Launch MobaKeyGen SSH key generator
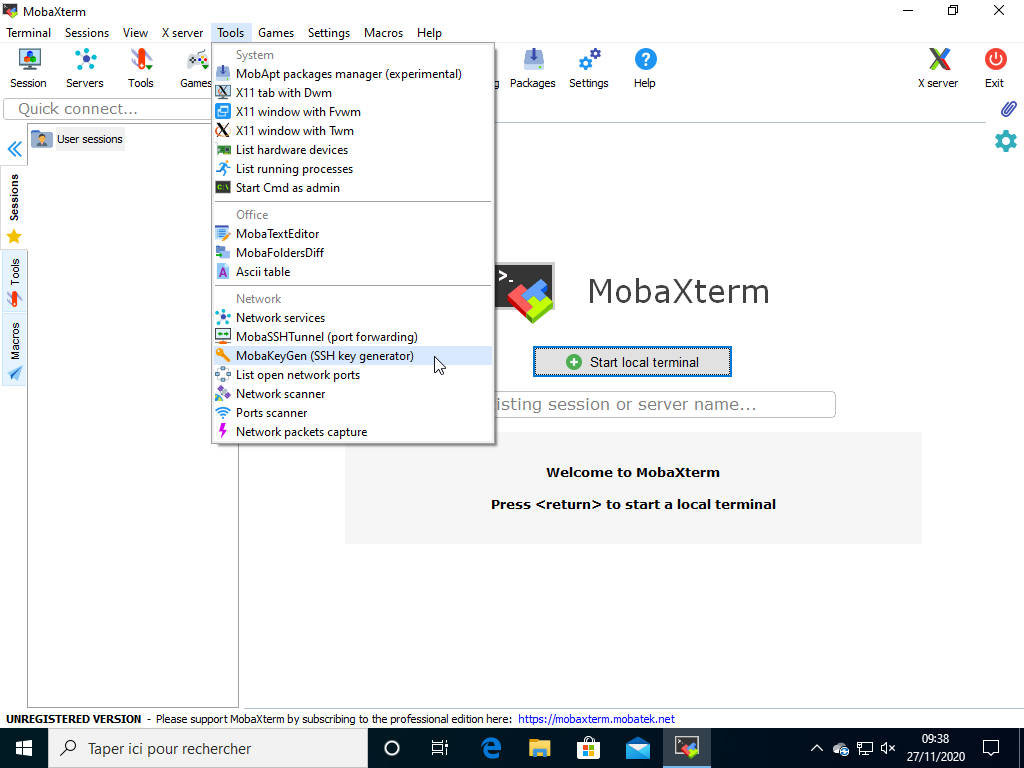1024x768 pixels. tap(353, 356)
